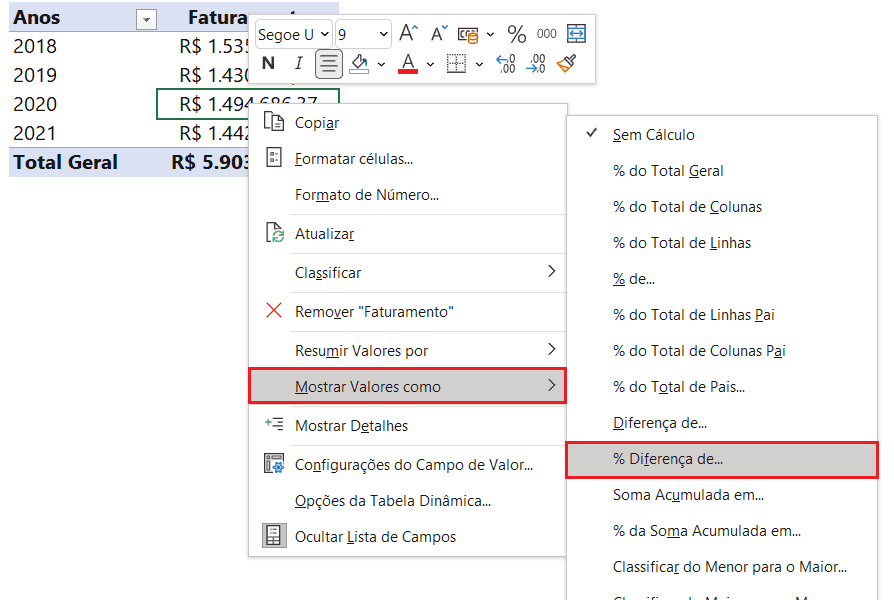This screenshot has width=894, height=600.
Task: Click 'Atualizar' in the context menu
Action: [x=324, y=234]
